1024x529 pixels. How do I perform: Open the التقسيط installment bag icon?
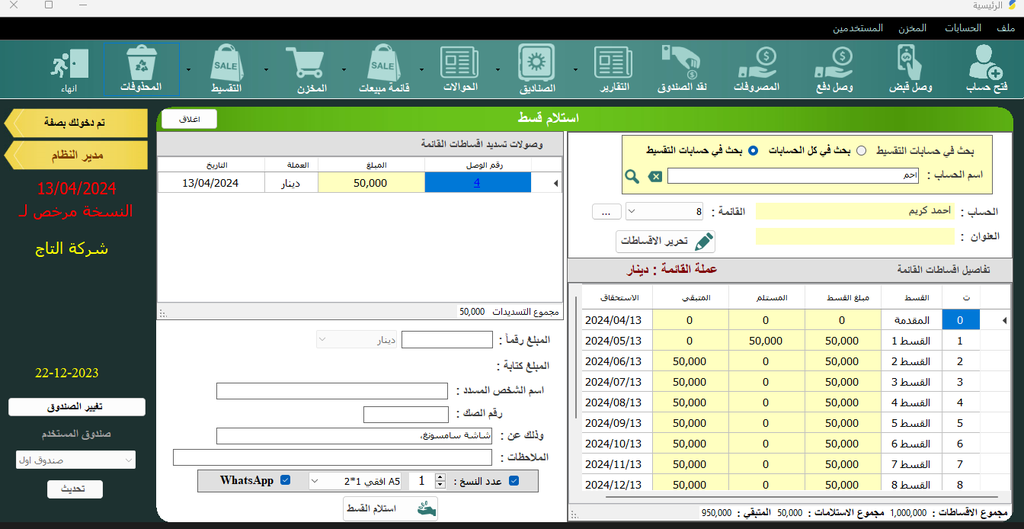point(226,69)
